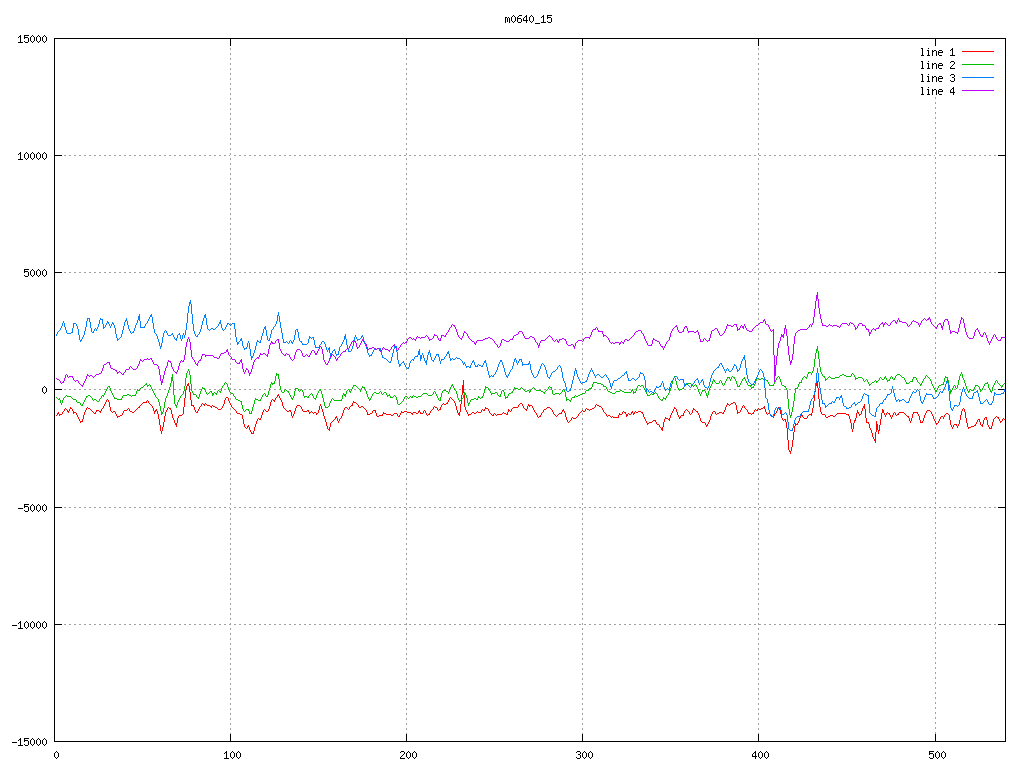Click the x-axis label 200
This screenshot has height=768, width=1024.
point(408,756)
